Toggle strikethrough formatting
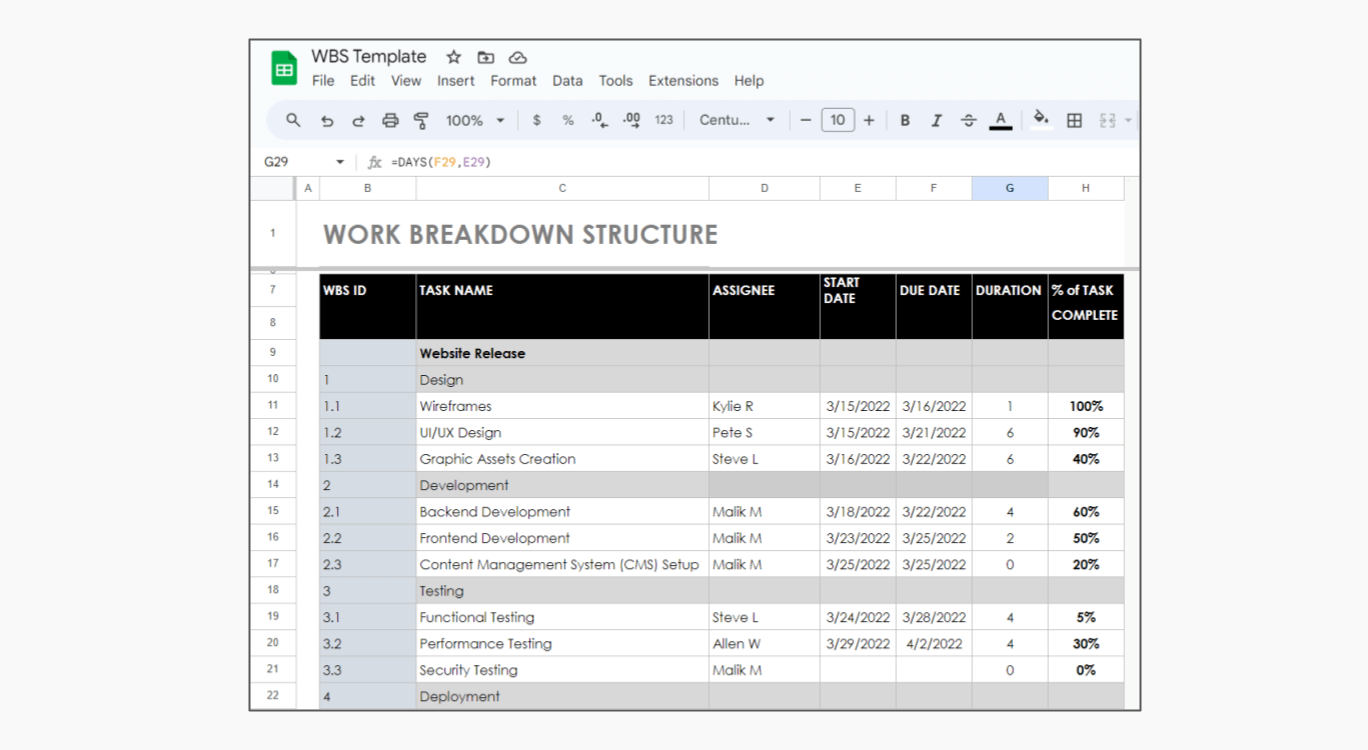The height and width of the screenshot is (750, 1368). [x=968, y=120]
